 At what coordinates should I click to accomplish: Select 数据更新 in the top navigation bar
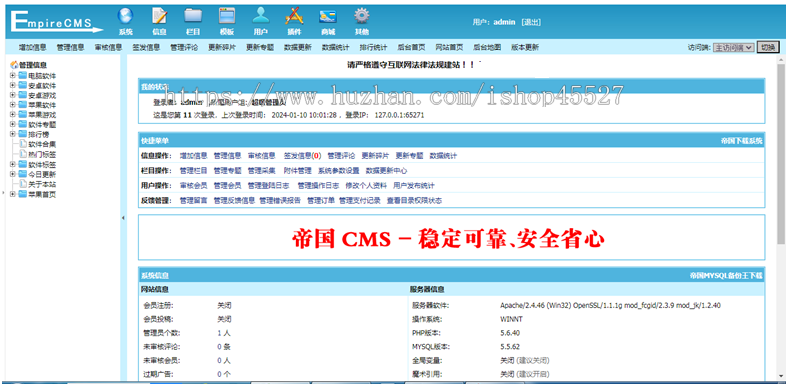click(x=298, y=47)
